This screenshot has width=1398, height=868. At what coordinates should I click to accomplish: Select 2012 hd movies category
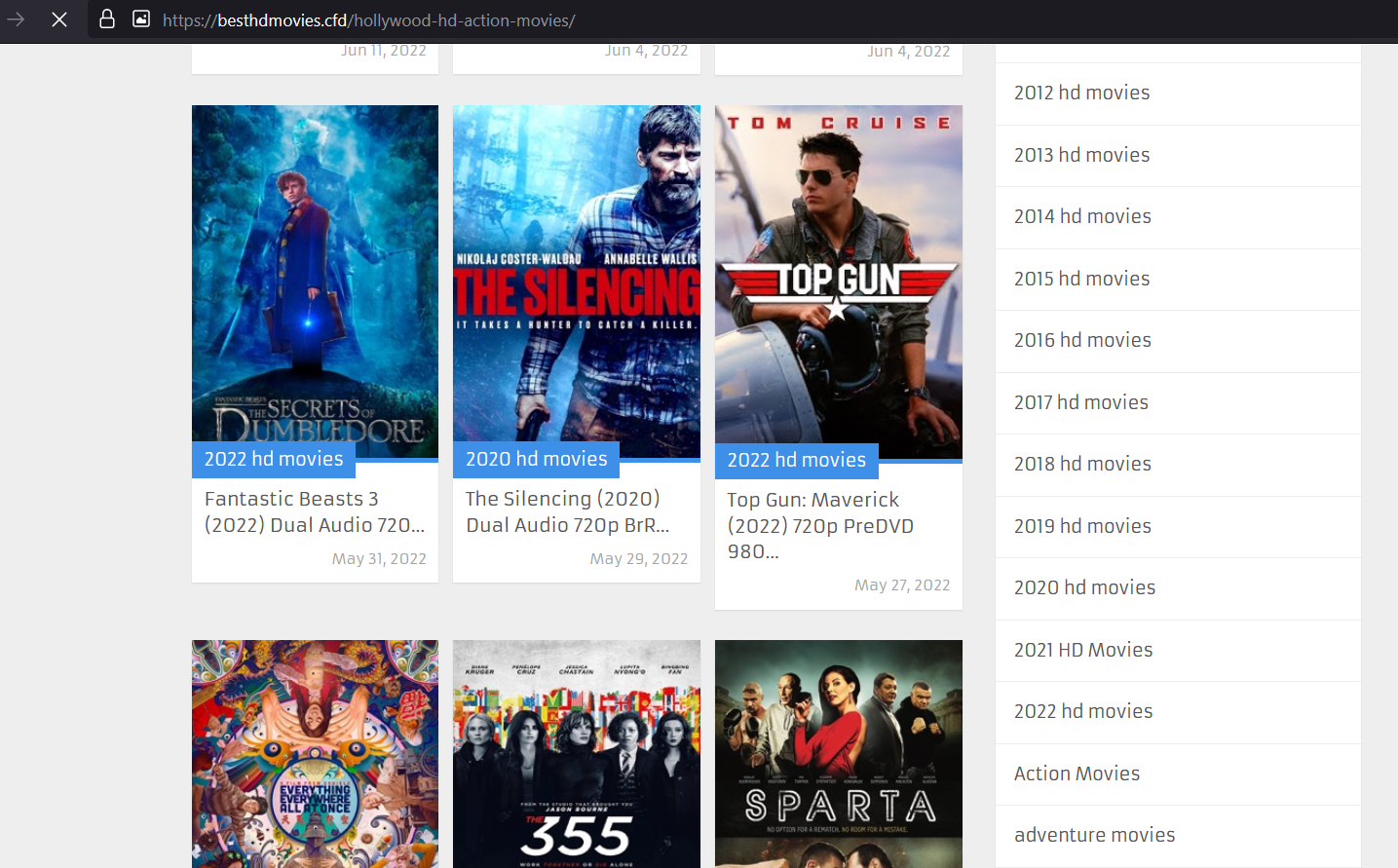(x=1082, y=93)
